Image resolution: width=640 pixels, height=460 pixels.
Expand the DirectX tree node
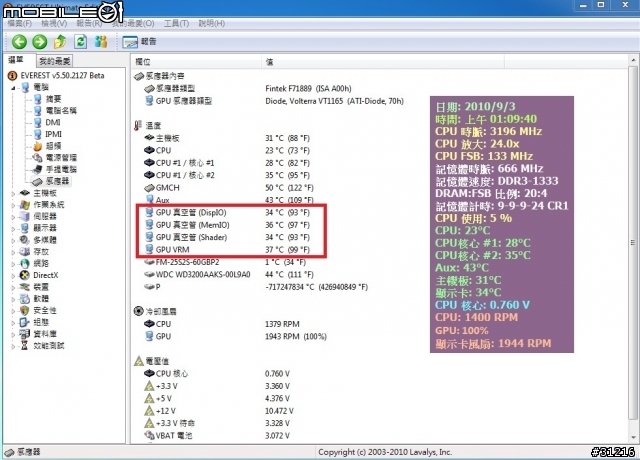(13, 276)
